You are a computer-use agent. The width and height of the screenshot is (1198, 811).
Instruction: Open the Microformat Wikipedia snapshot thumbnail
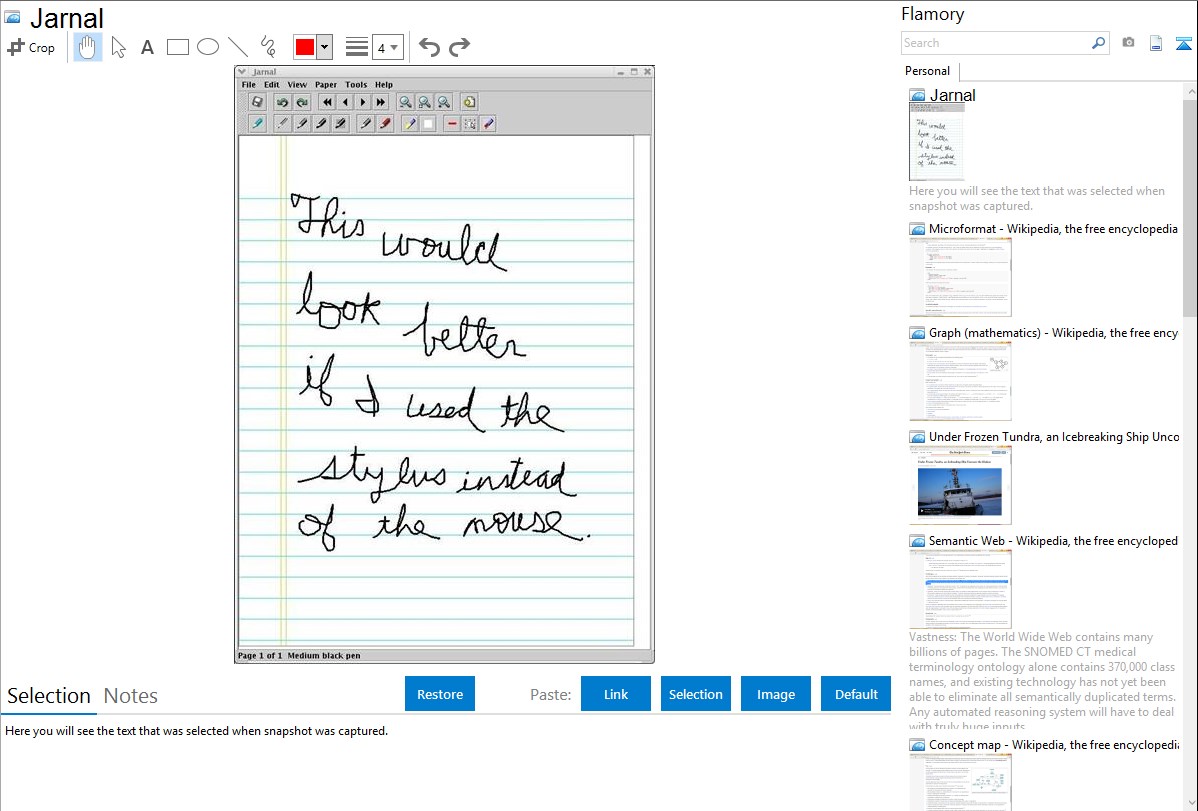(x=960, y=277)
